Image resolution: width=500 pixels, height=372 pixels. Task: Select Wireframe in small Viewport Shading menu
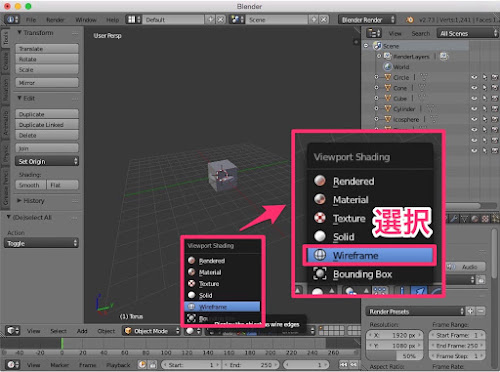coord(222,307)
